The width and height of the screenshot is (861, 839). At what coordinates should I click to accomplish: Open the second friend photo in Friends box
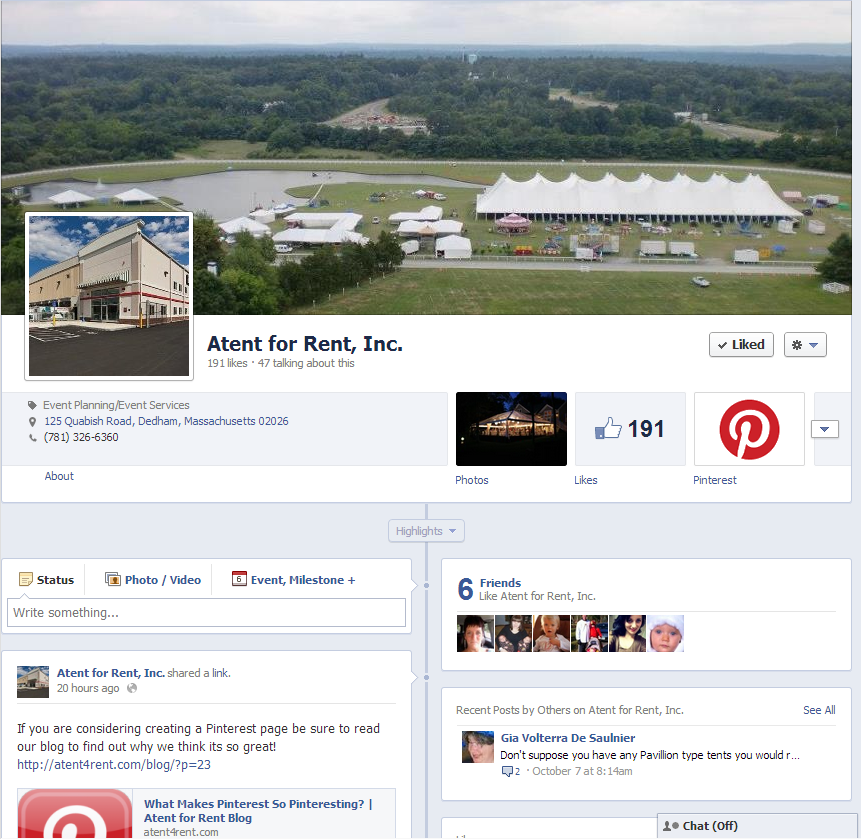click(x=513, y=634)
